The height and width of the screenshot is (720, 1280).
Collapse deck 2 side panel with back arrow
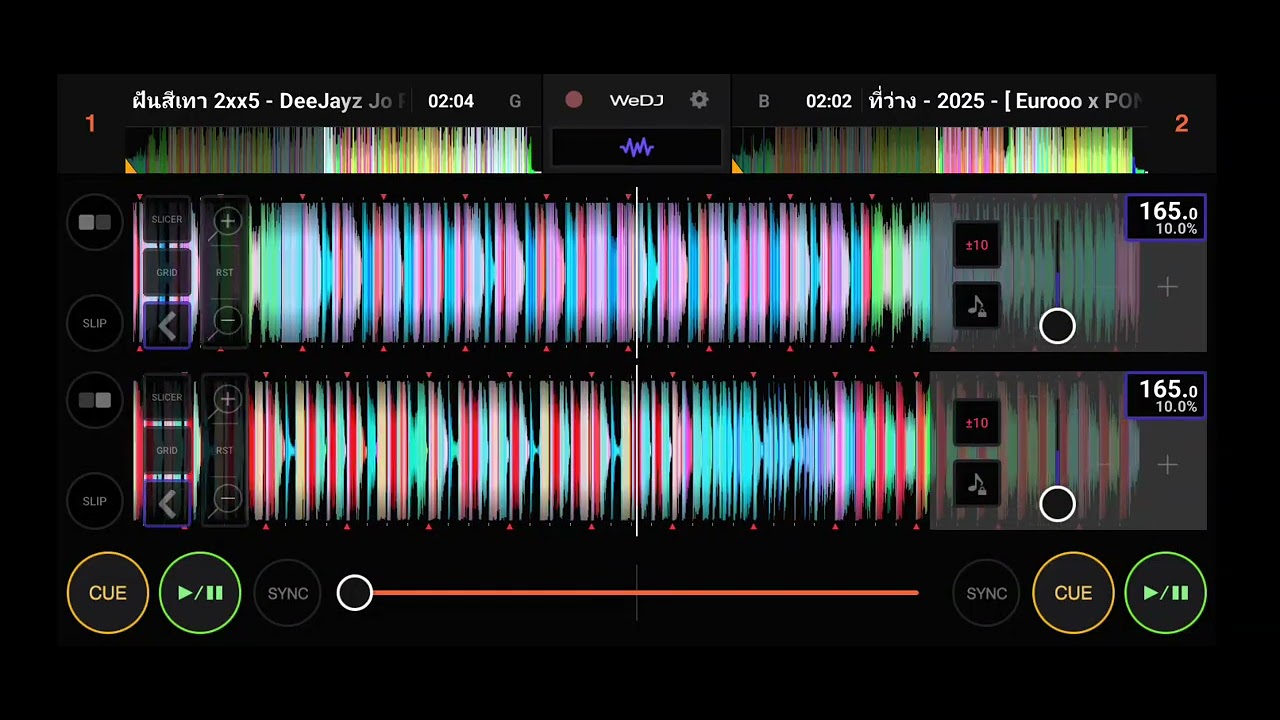pyautogui.click(x=167, y=503)
